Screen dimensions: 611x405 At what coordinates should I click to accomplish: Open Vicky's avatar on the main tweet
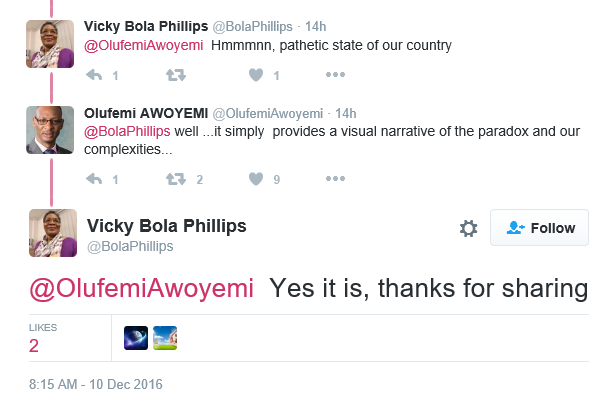tap(53, 233)
